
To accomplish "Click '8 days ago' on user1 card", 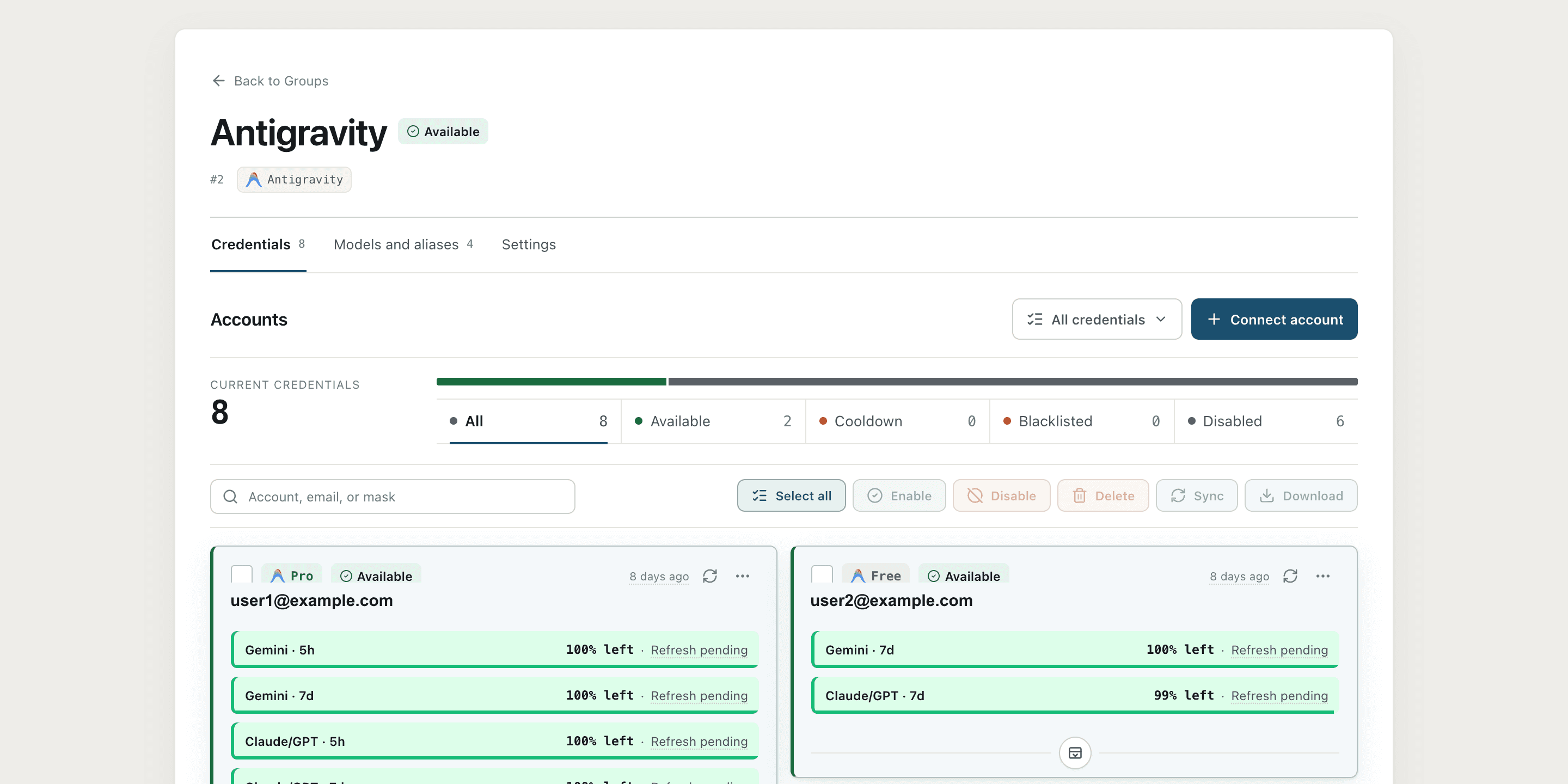I will click(659, 577).
